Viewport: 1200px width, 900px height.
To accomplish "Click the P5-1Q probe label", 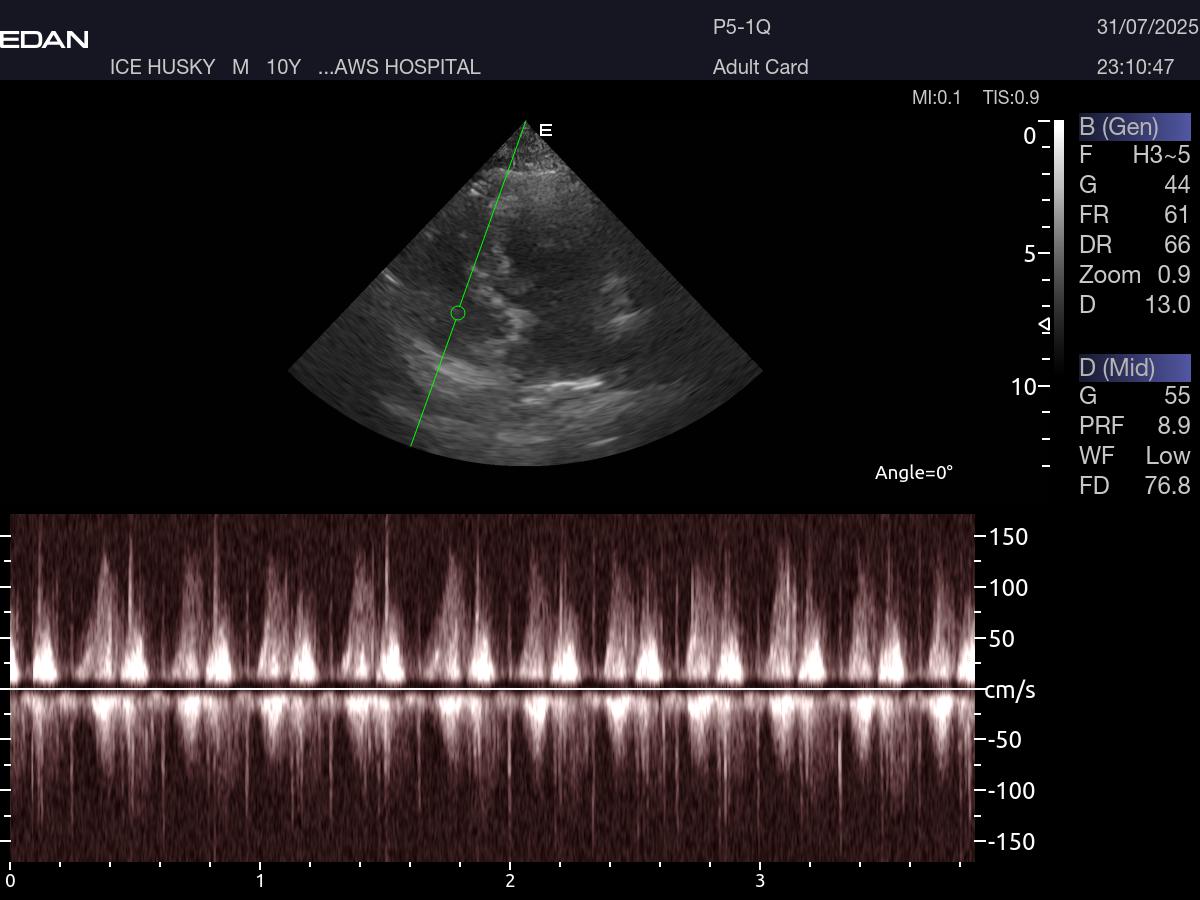I will point(741,27).
